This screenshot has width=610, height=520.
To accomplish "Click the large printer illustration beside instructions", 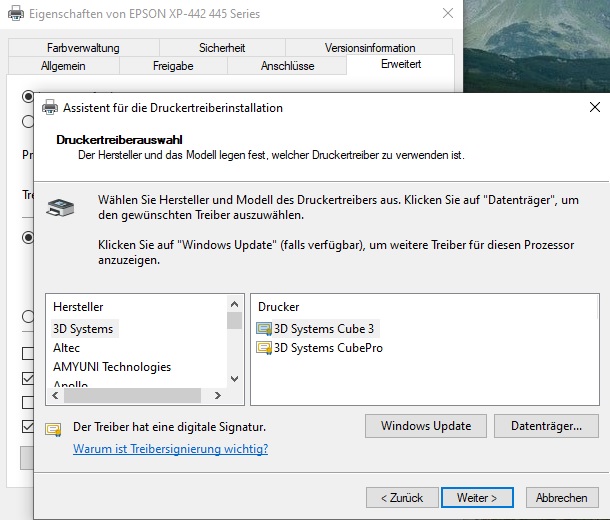I will pos(60,207).
